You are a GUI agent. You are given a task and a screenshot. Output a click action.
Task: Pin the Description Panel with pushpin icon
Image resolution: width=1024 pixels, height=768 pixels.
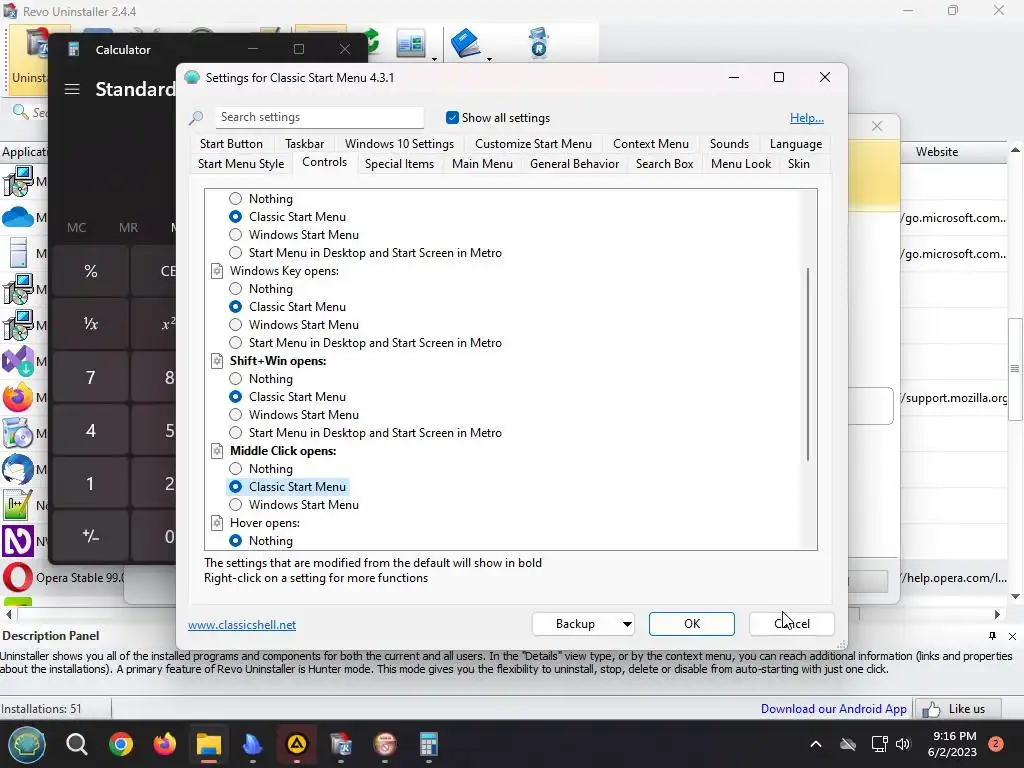[993, 636]
